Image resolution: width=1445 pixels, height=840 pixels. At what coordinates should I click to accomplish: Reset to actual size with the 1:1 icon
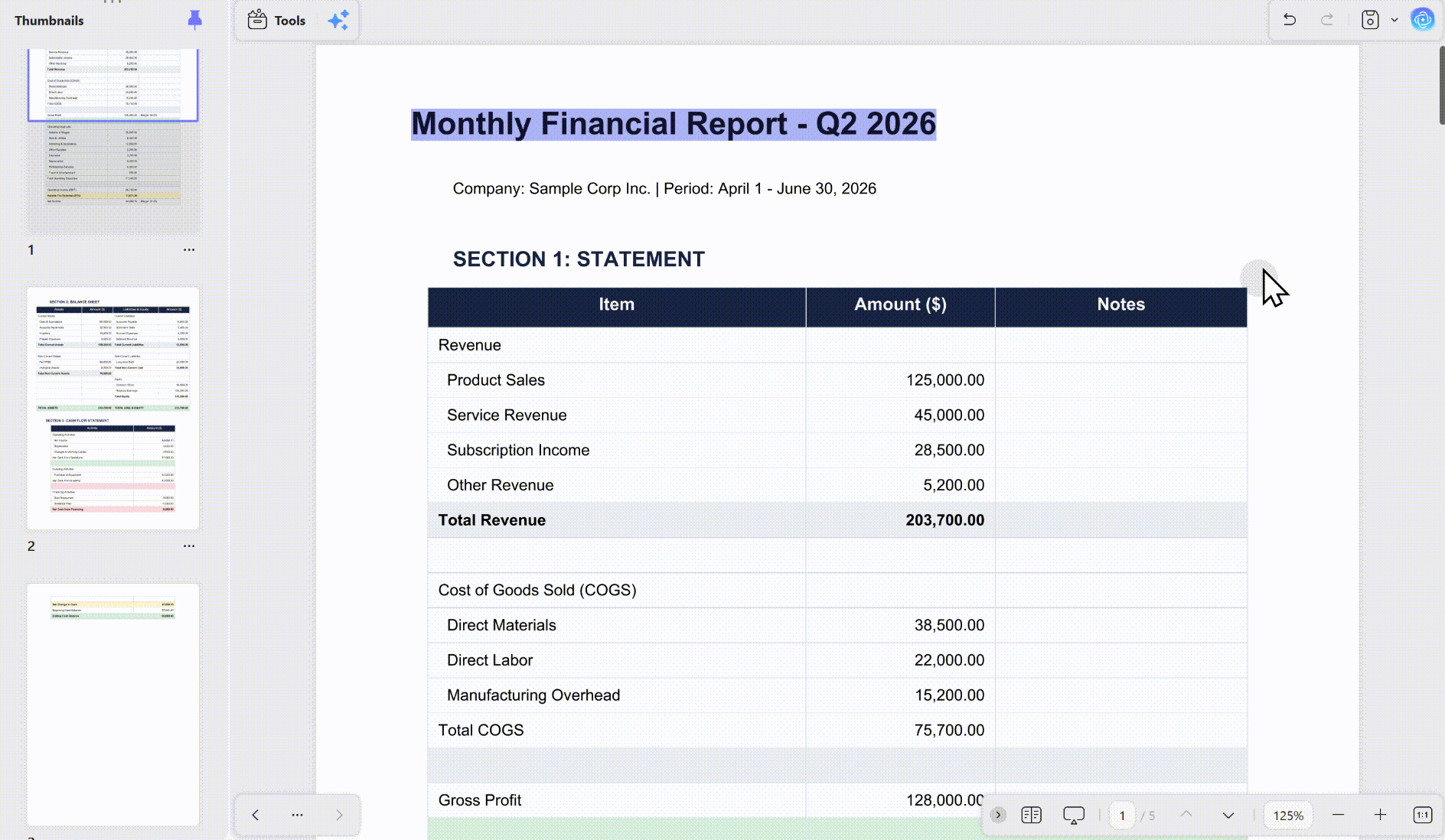1423,816
